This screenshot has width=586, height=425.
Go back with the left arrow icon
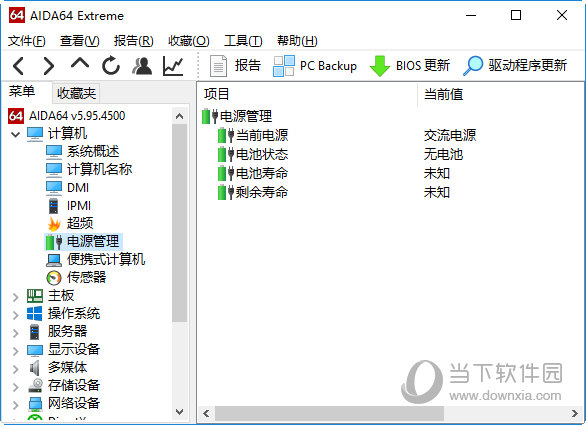pos(18,66)
